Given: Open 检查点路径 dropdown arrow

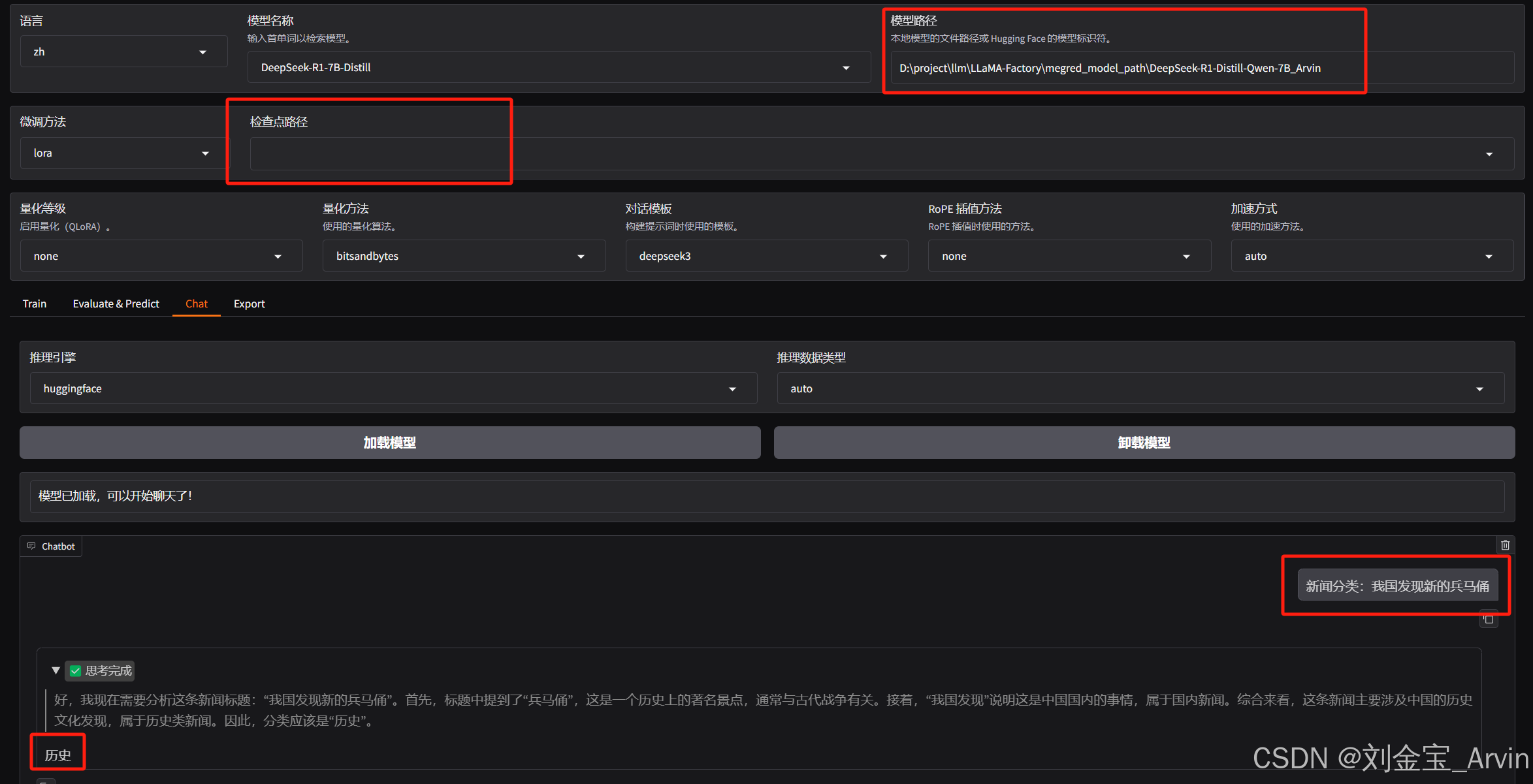Looking at the screenshot, I should pos(1489,154).
